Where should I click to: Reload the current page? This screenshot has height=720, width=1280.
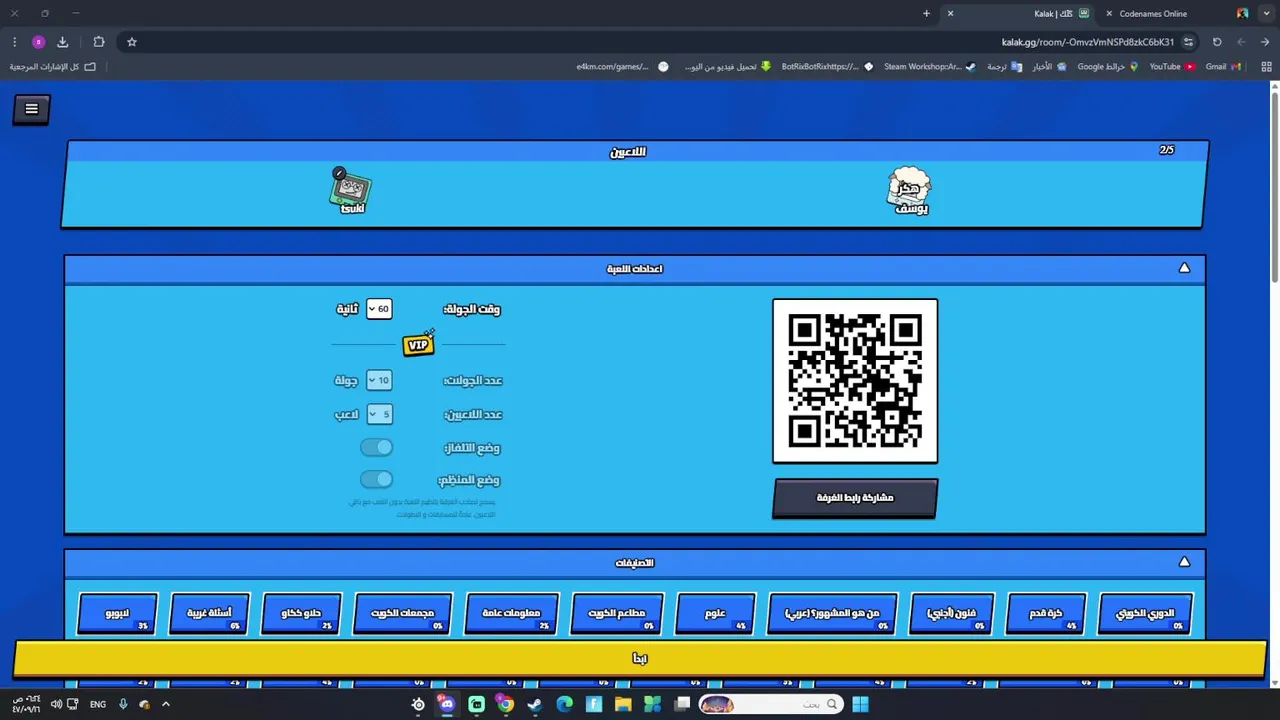pos(1217,42)
